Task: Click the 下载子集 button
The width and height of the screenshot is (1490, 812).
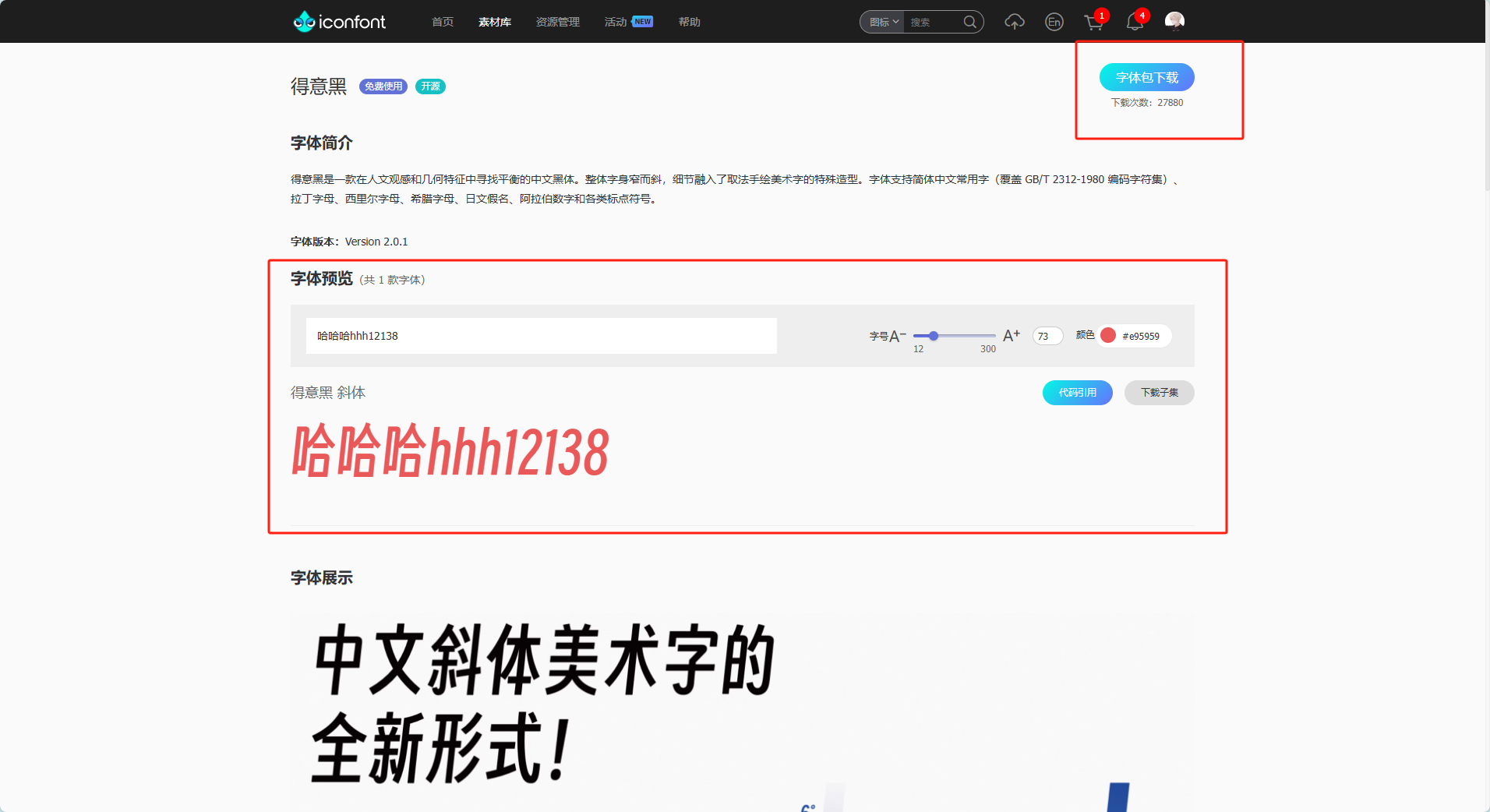Action: pos(1159,393)
